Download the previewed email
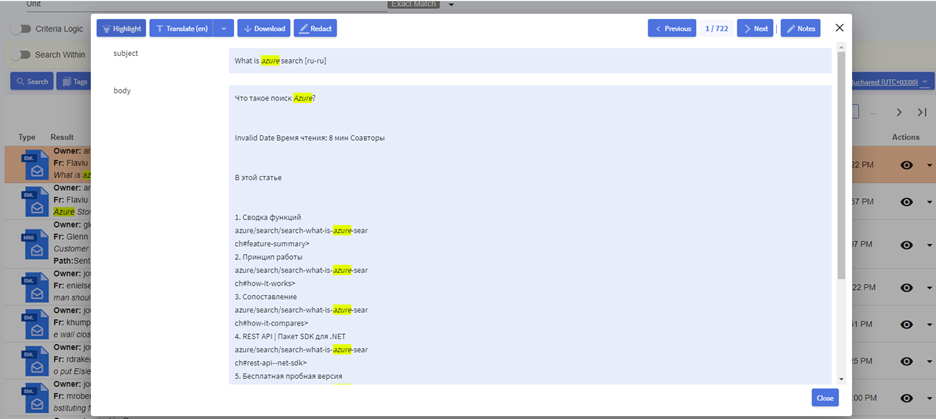 [264, 28]
